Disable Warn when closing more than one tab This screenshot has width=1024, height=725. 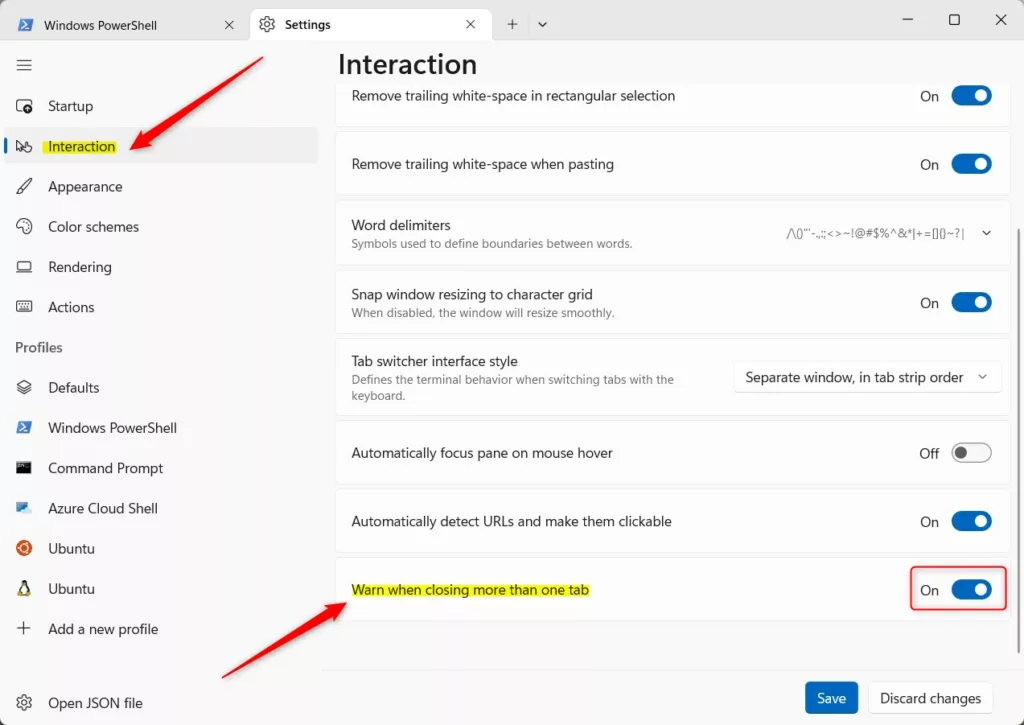click(x=971, y=590)
